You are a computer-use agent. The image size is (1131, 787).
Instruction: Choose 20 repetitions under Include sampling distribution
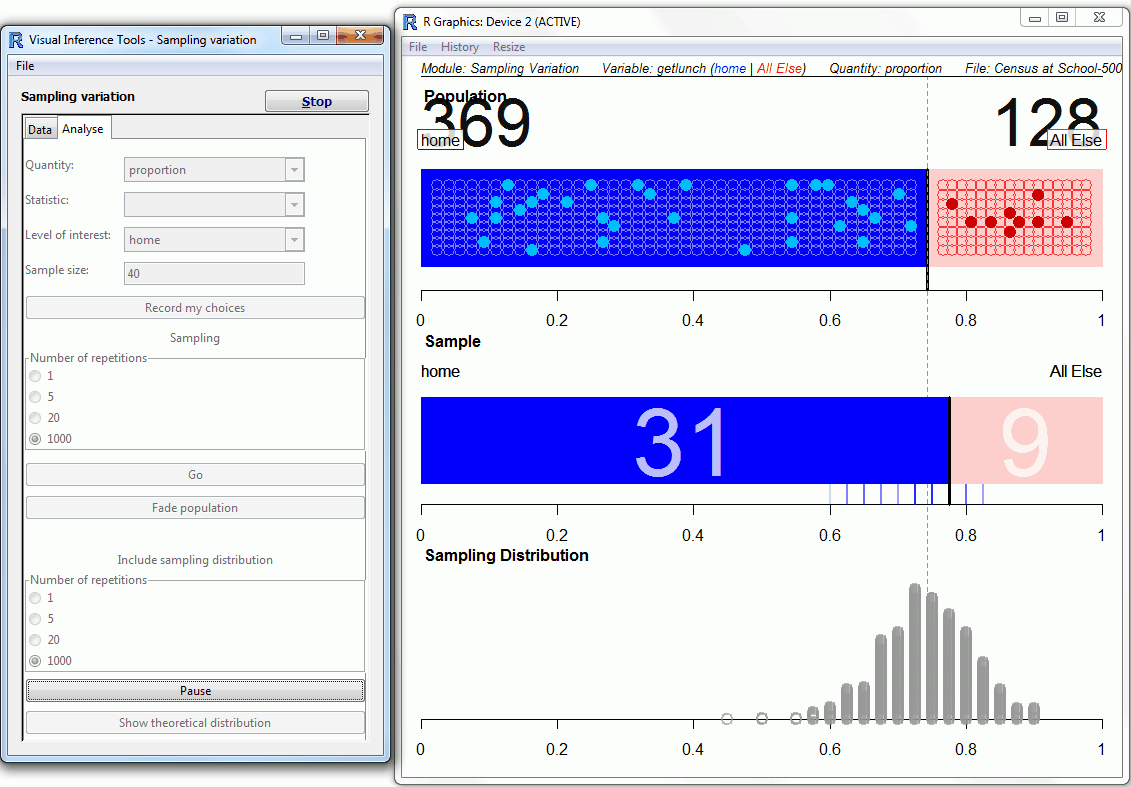[36, 640]
